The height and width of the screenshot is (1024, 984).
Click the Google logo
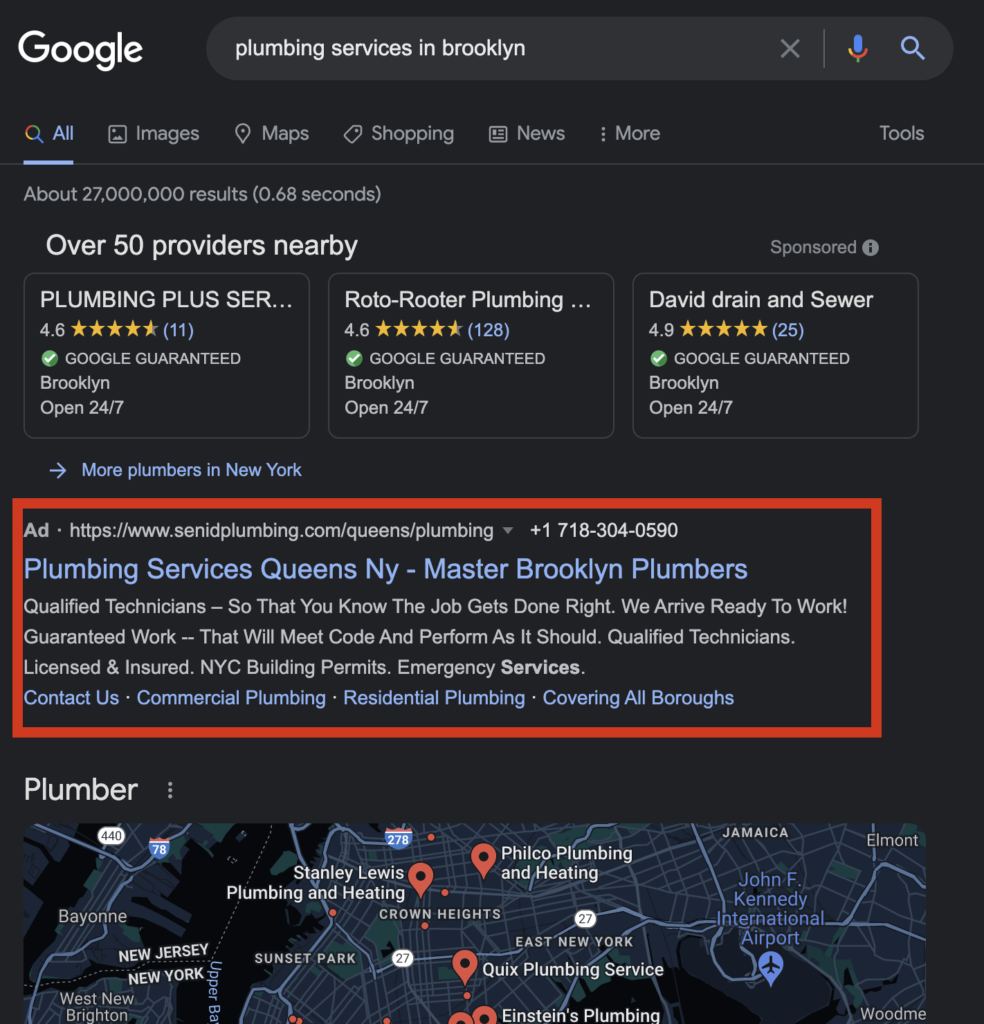(80, 49)
